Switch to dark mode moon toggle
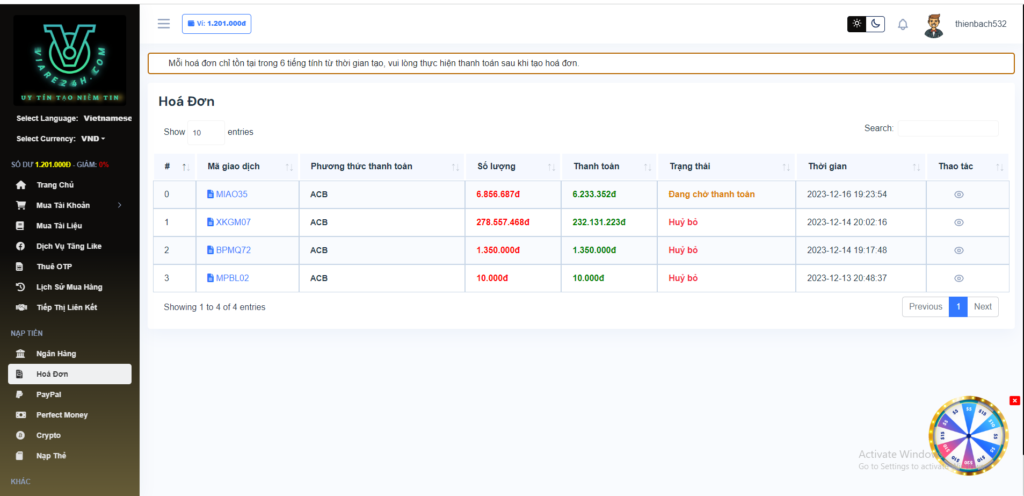This screenshot has width=1024, height=496. [x=876, y=24]
